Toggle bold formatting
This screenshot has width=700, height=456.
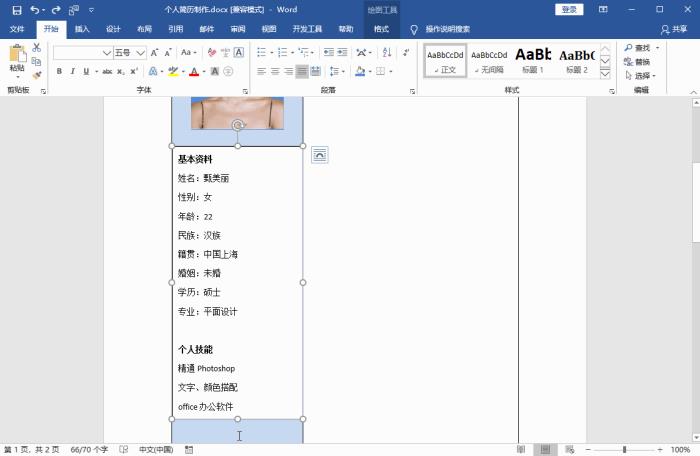tap(59, 71)
